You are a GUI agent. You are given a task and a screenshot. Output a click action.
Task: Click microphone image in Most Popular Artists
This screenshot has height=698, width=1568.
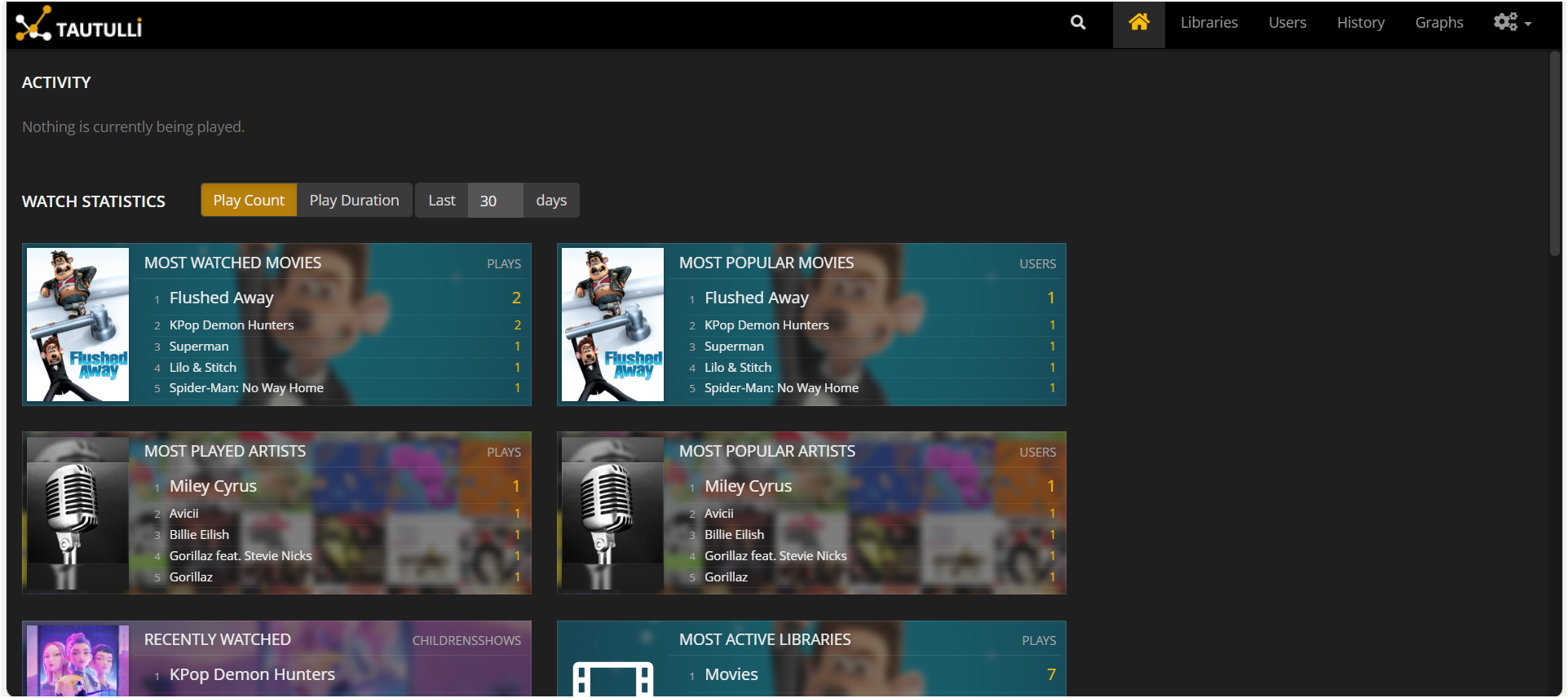tap(612, 513)
